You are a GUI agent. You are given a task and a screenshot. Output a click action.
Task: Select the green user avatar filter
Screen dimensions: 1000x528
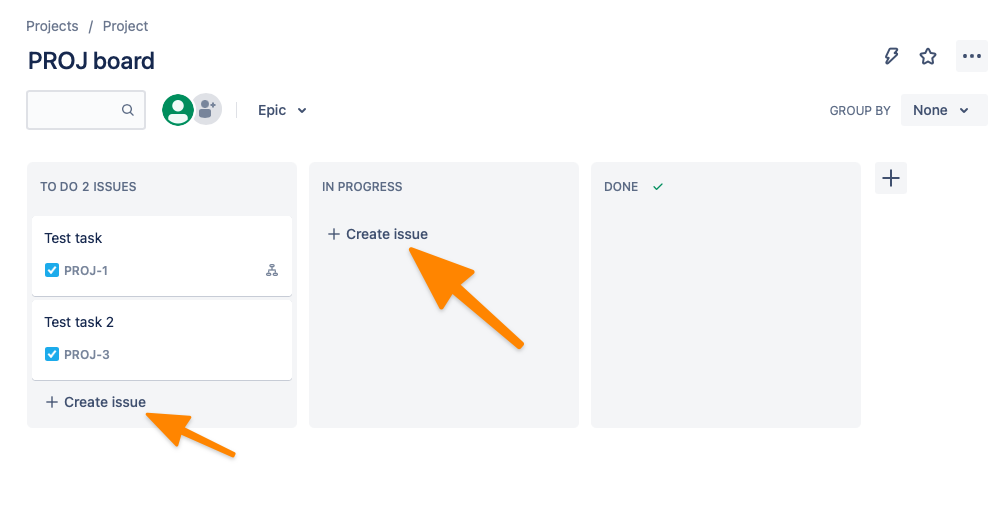pyautogui.click(x=178, y=110)
